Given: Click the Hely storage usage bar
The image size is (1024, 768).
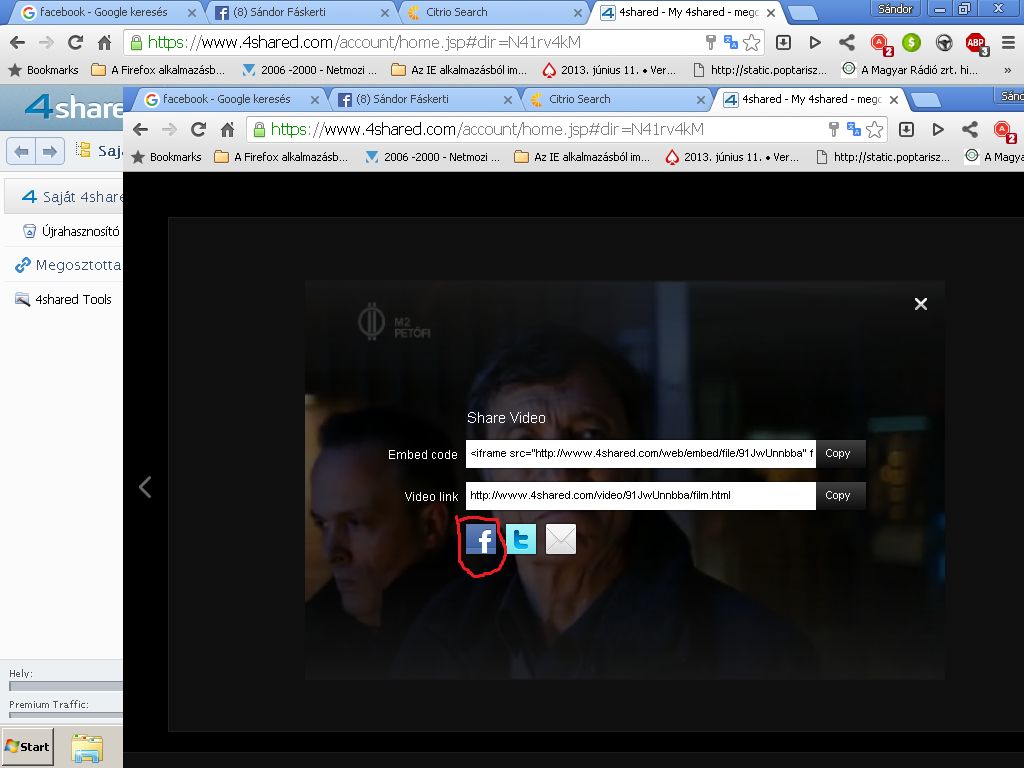Looking at the screenshot, I should point(65,686).
